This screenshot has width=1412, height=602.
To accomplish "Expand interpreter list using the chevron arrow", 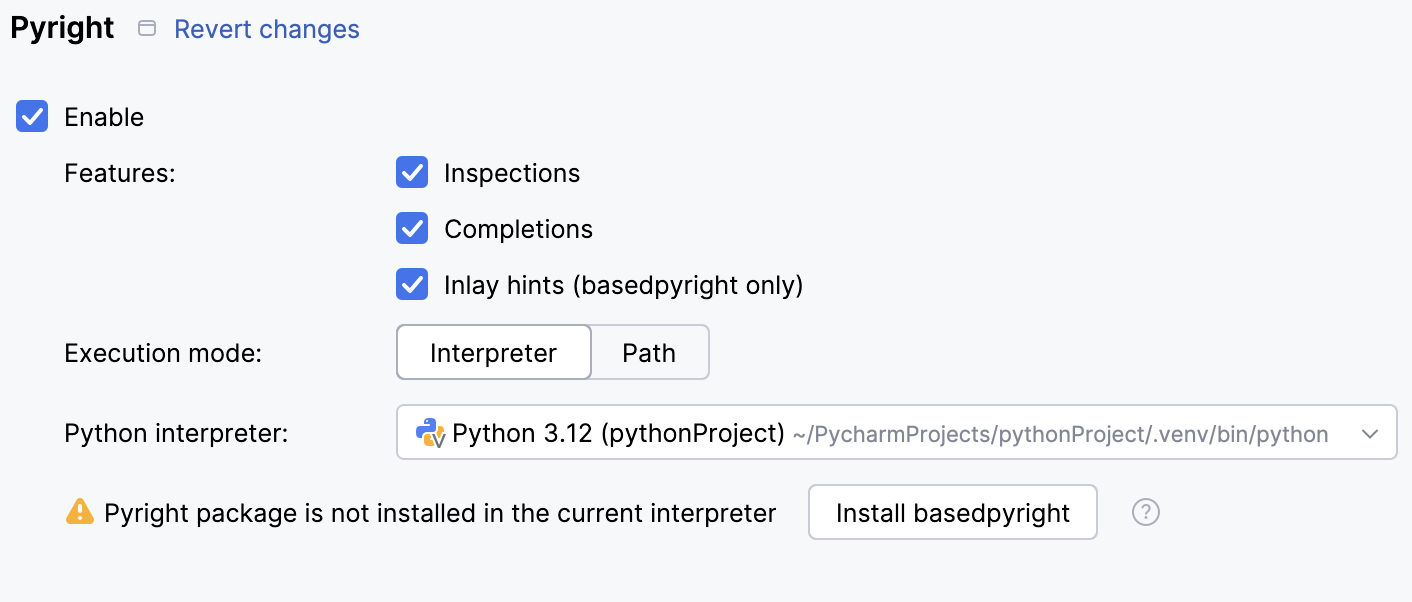I will click(1369, 434).
